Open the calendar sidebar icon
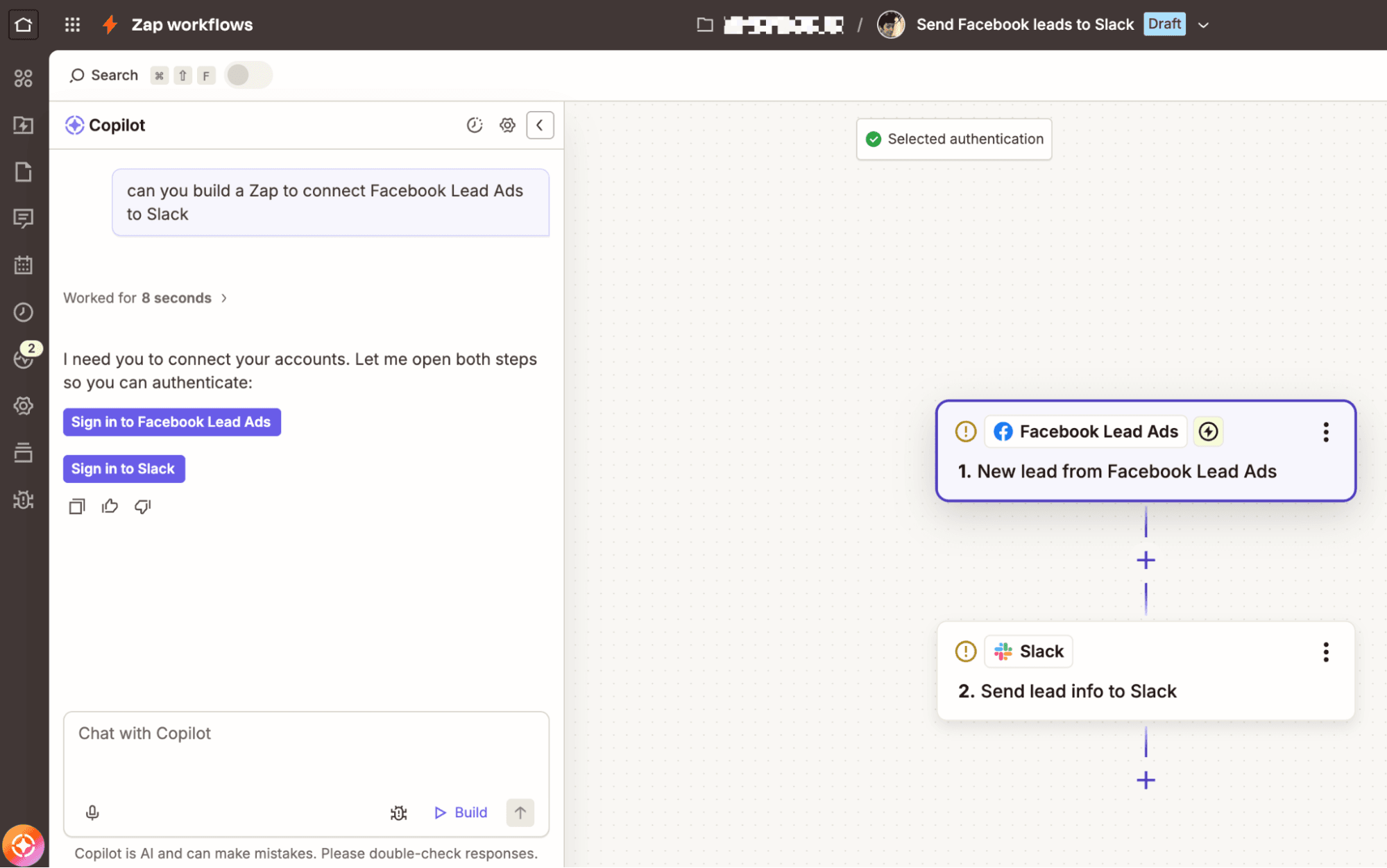1387x868 pixels. (24, 265)
